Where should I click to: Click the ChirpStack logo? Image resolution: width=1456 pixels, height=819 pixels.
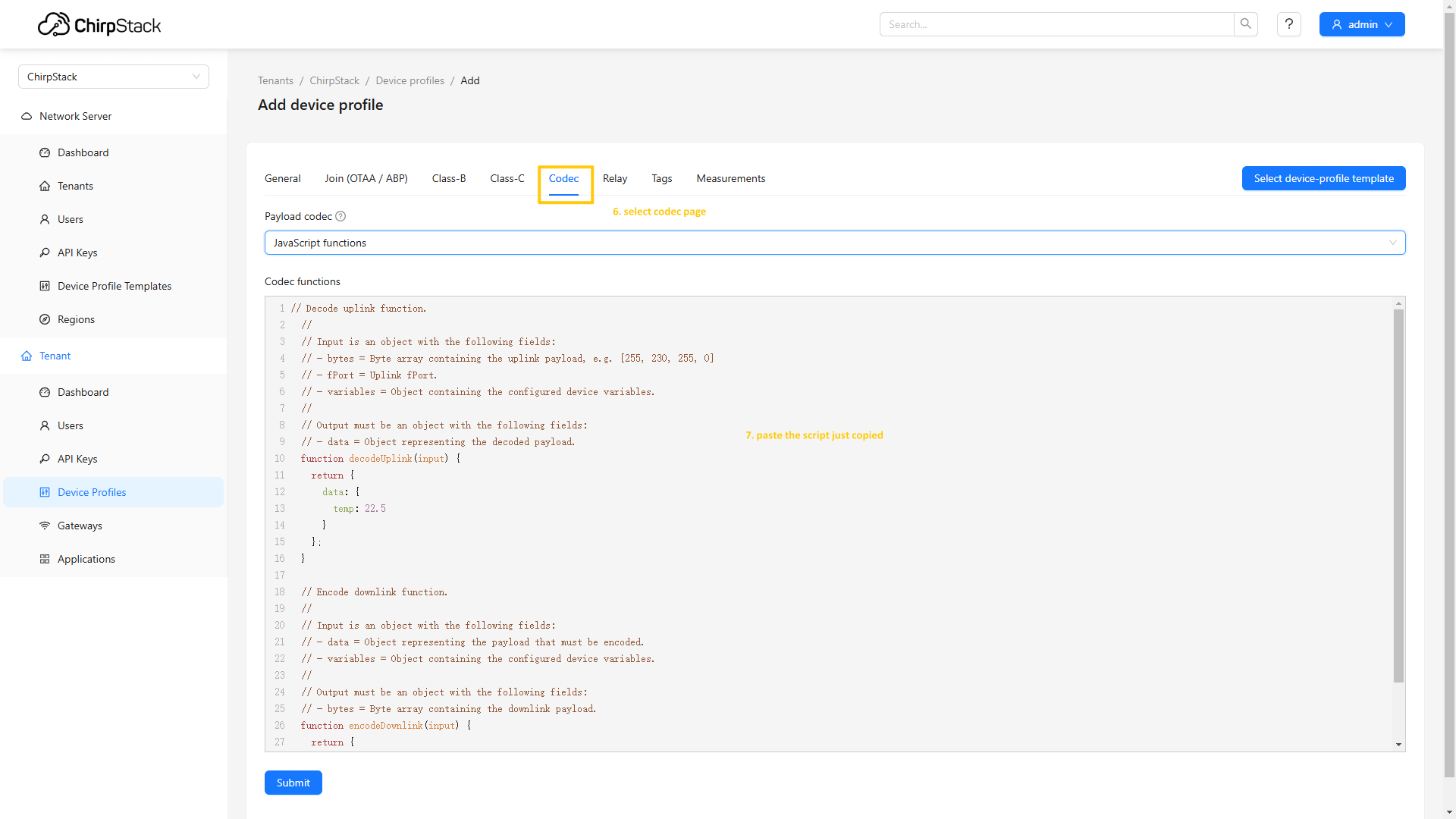click(x=99, y=25)
